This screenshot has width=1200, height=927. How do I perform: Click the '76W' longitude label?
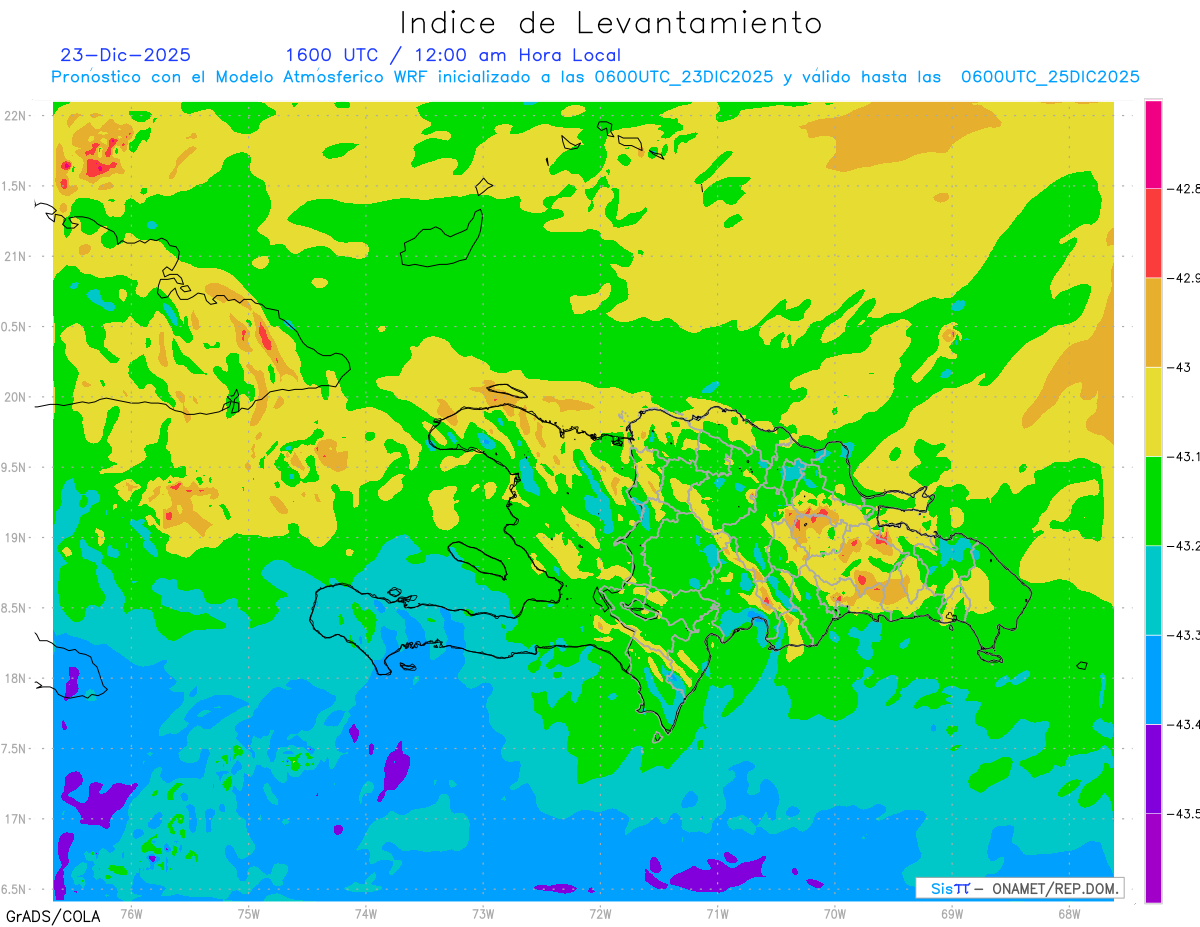[x=131, y=913]
